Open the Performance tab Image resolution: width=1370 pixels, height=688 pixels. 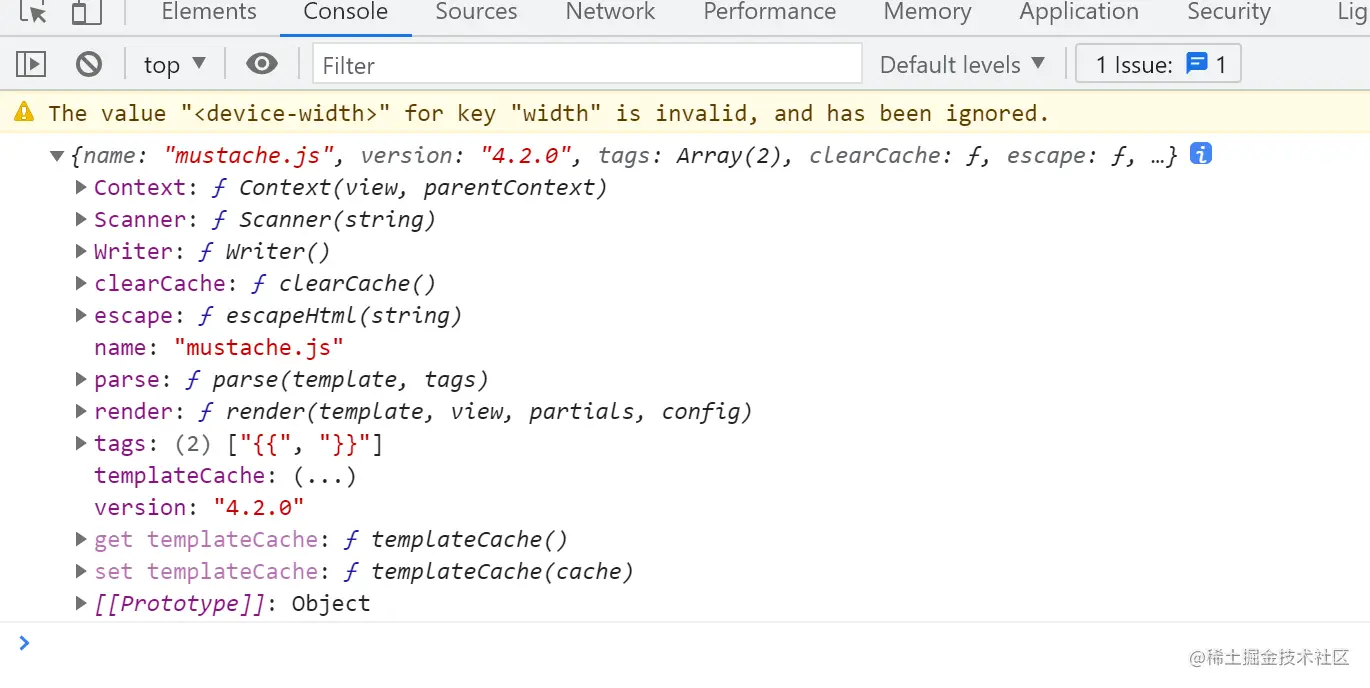pos(770,12)
